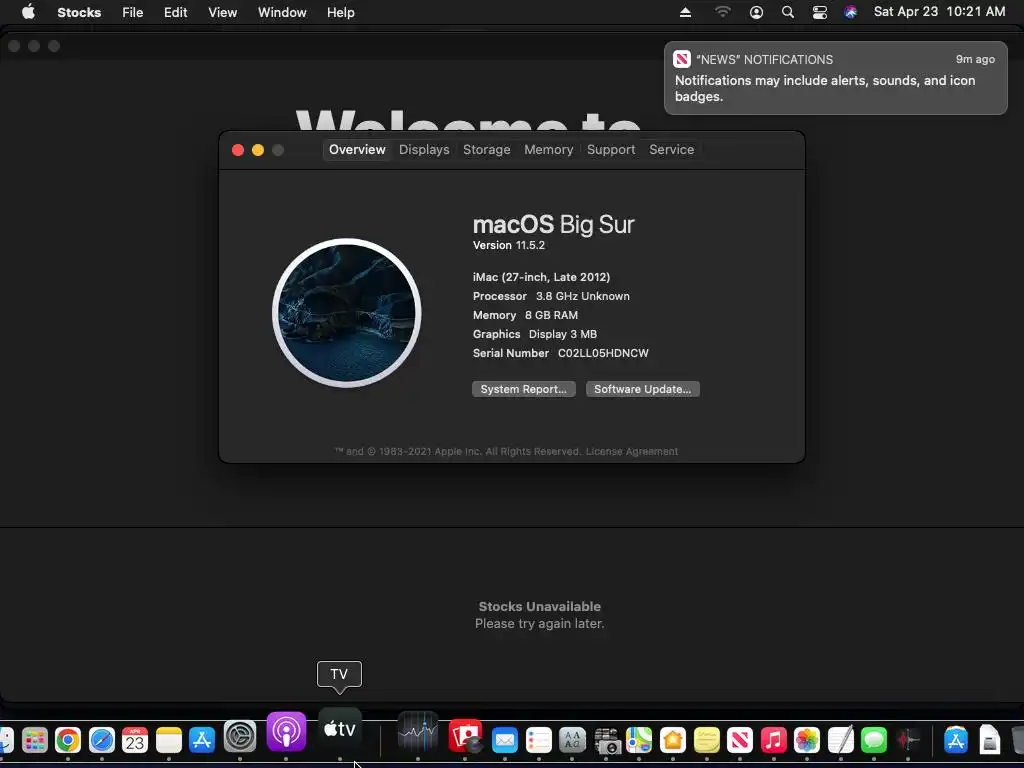
Task: Click the Stocks app icon in Dock
Action: coord(418,731)
